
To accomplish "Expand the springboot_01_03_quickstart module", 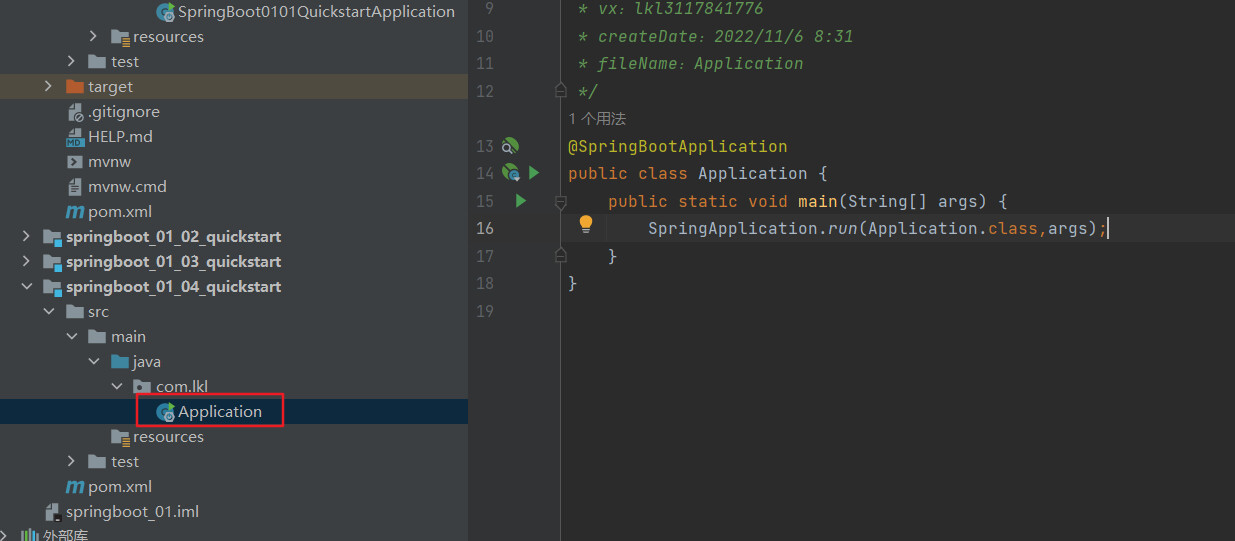I will click(x=26, y=261).
